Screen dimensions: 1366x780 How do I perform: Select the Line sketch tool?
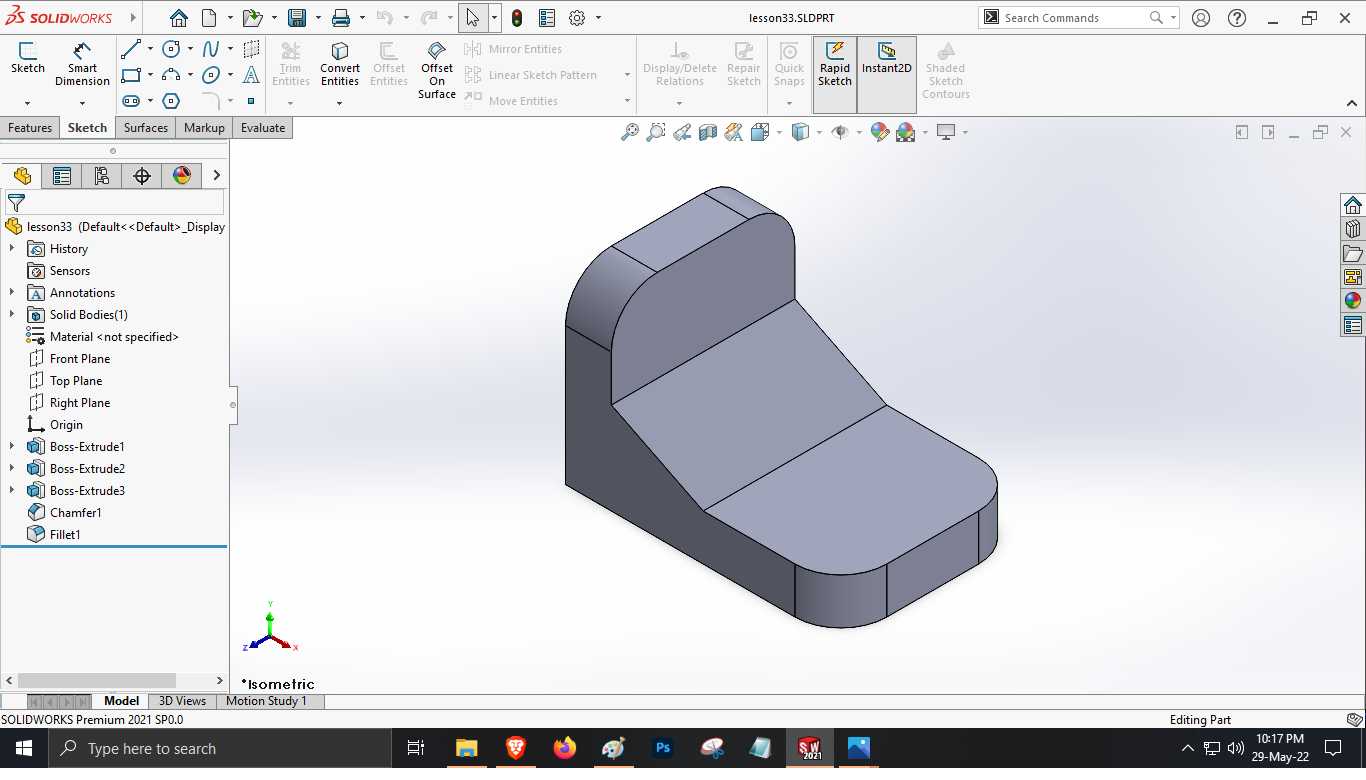(x=131, y=49)
